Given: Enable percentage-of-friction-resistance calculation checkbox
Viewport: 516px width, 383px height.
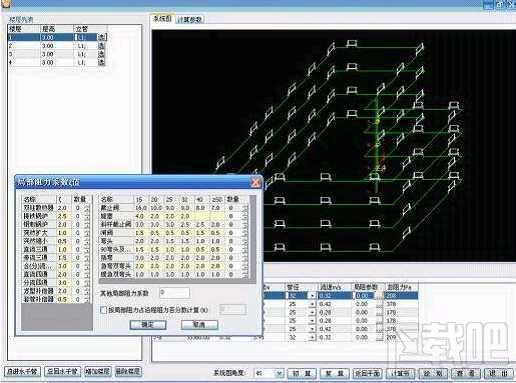Looking at the screenshot, I should pos(103,310).
